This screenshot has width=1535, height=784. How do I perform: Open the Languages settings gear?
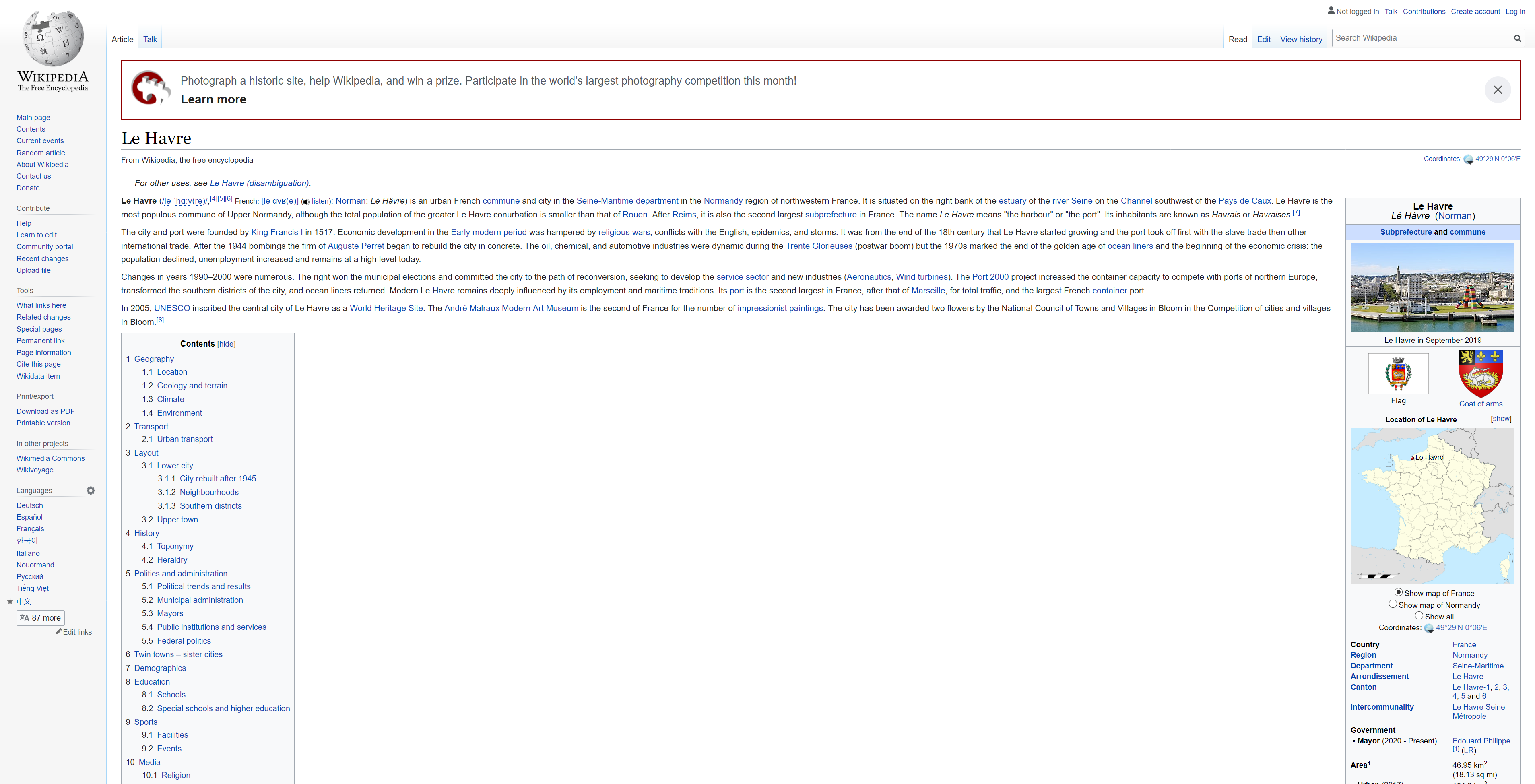(x=91, y=491)
